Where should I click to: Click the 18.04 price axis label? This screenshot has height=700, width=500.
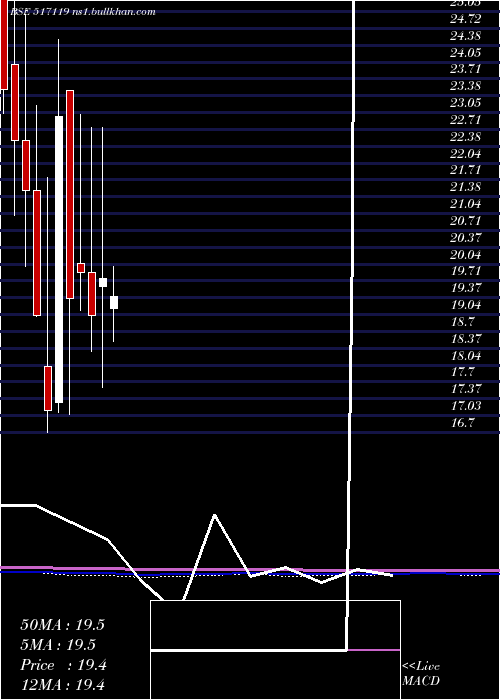click(466, 356)
